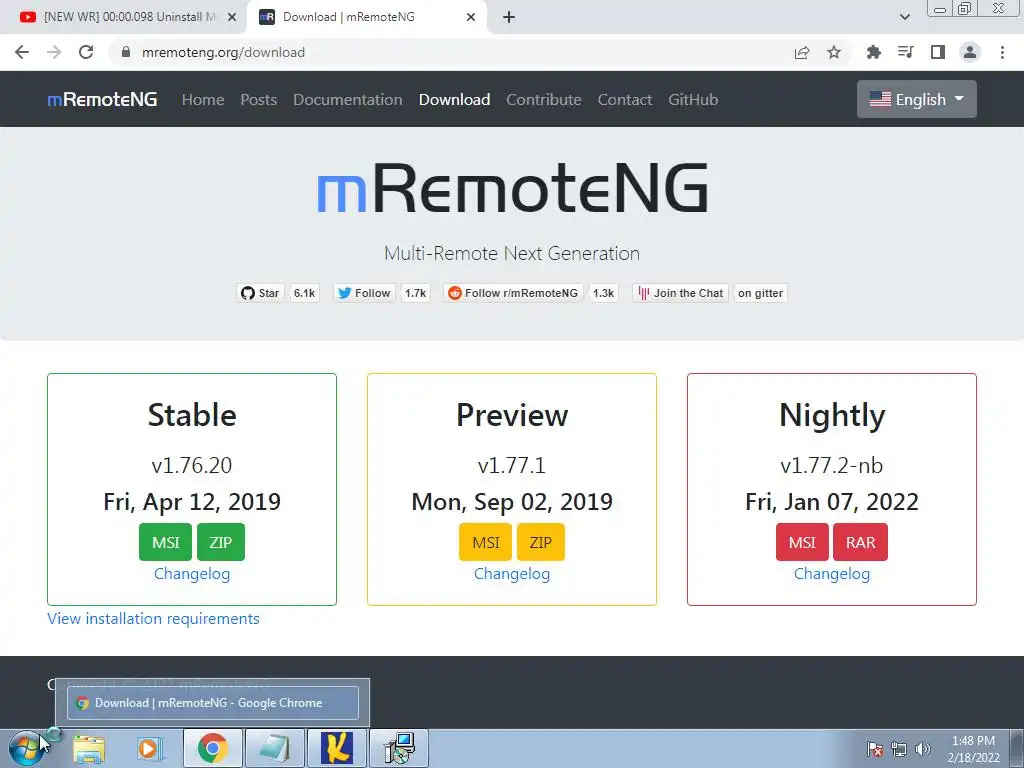Open the media control icon in toolbar
The image size is (1024, 768).
[906, 52]
